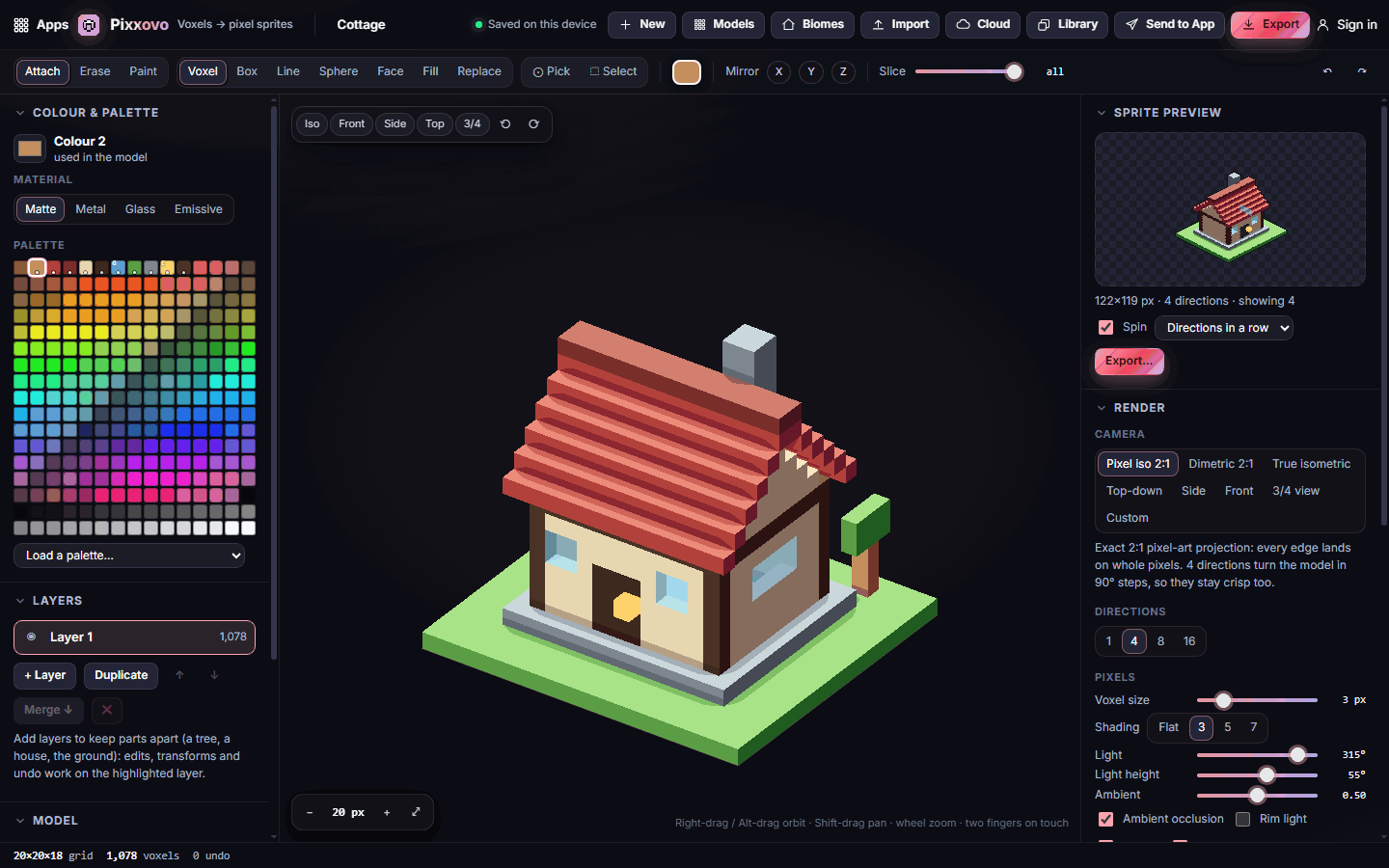Open the Apps grid launcher
The image size is (1389, 868).
tap(41, 24)
